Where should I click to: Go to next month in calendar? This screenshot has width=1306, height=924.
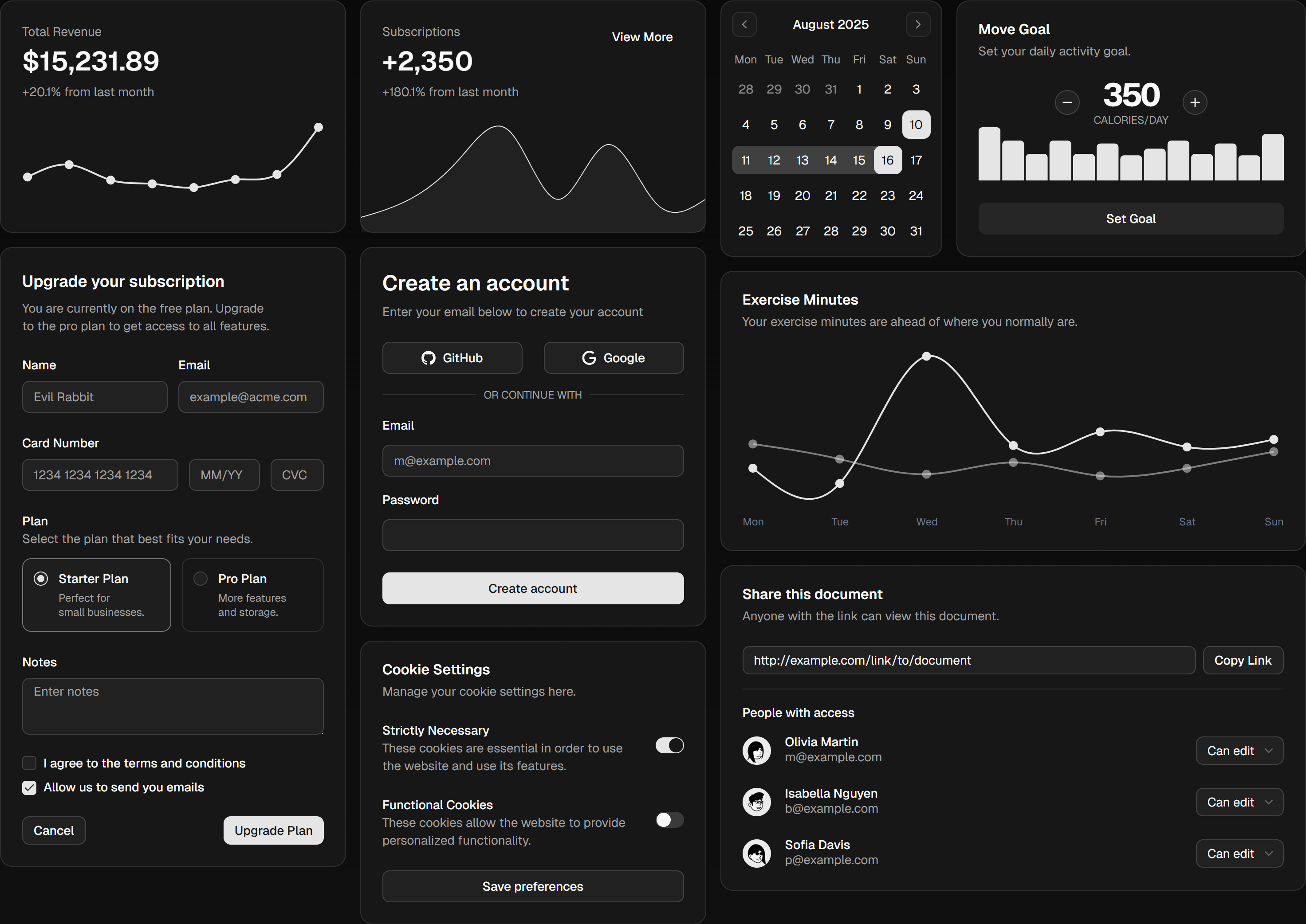pos(918,24)
